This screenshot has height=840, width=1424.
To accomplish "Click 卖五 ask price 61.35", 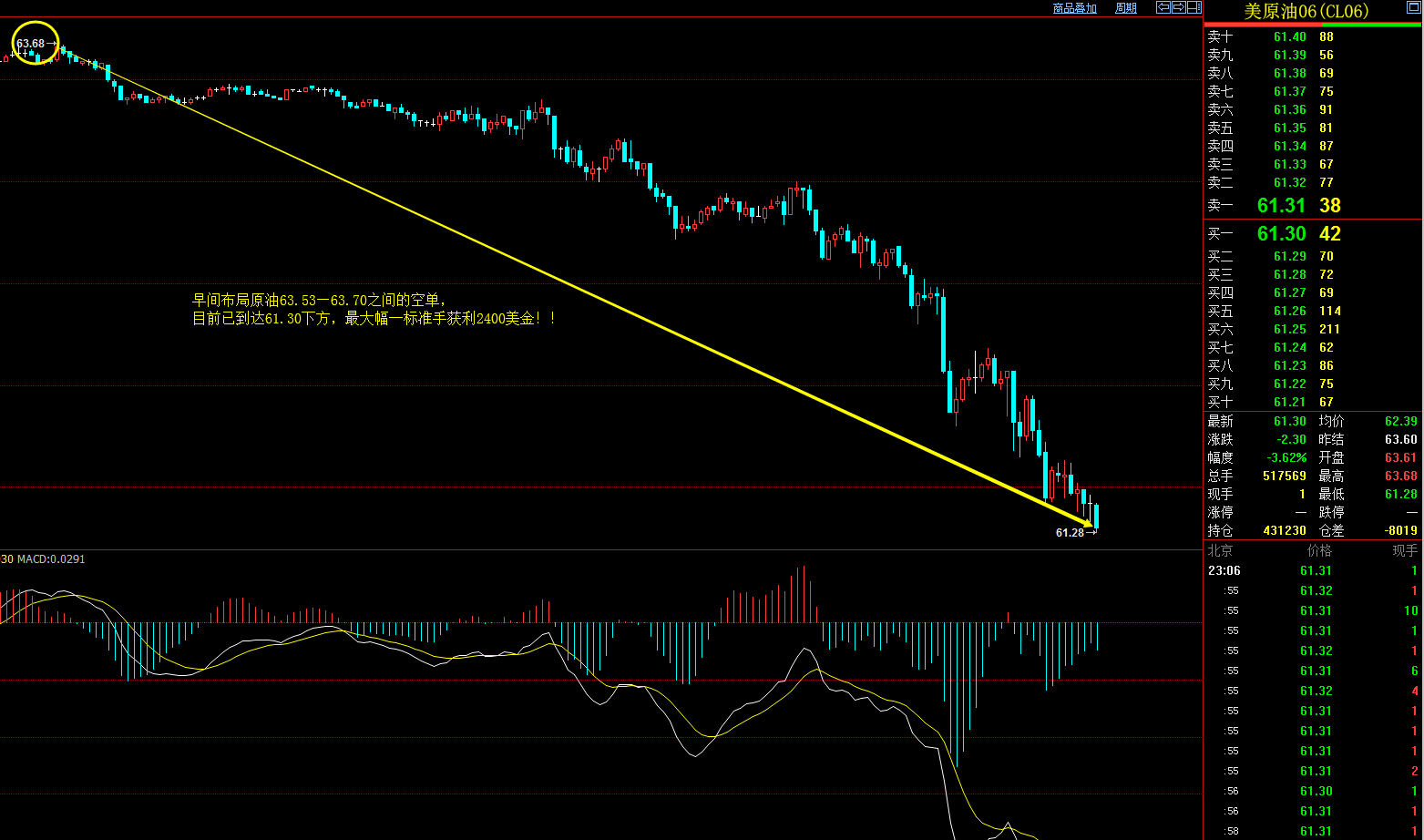I will tap(1290, 128).
